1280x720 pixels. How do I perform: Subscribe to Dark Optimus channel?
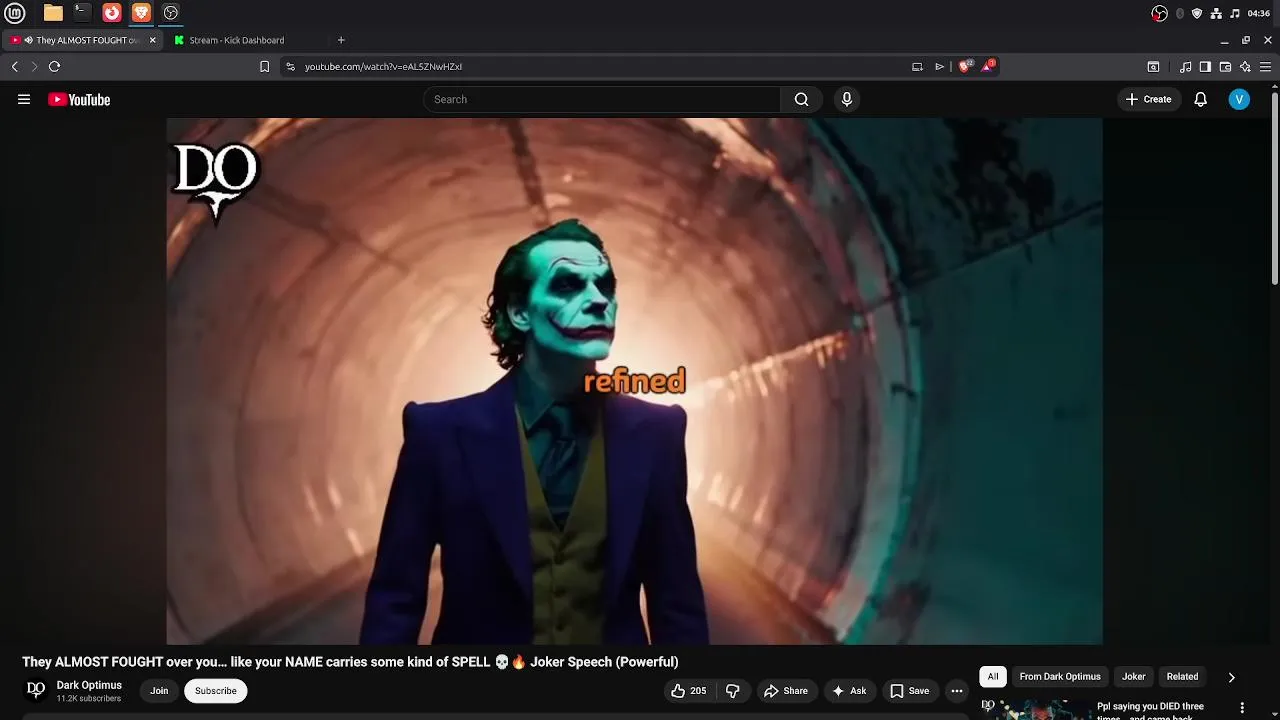[x=216, y=691]
